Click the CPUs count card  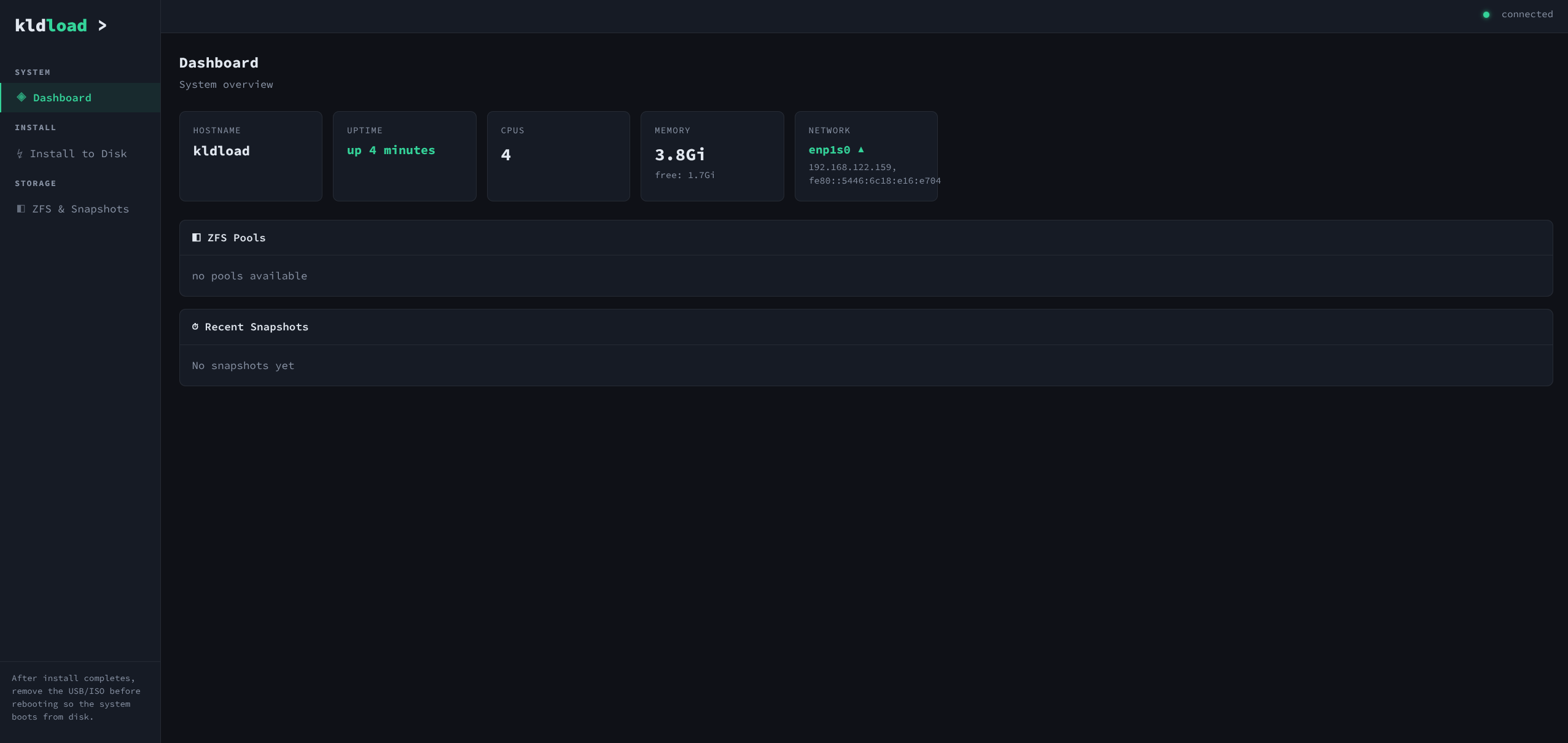pyautogui.click(x=558, y=156)
